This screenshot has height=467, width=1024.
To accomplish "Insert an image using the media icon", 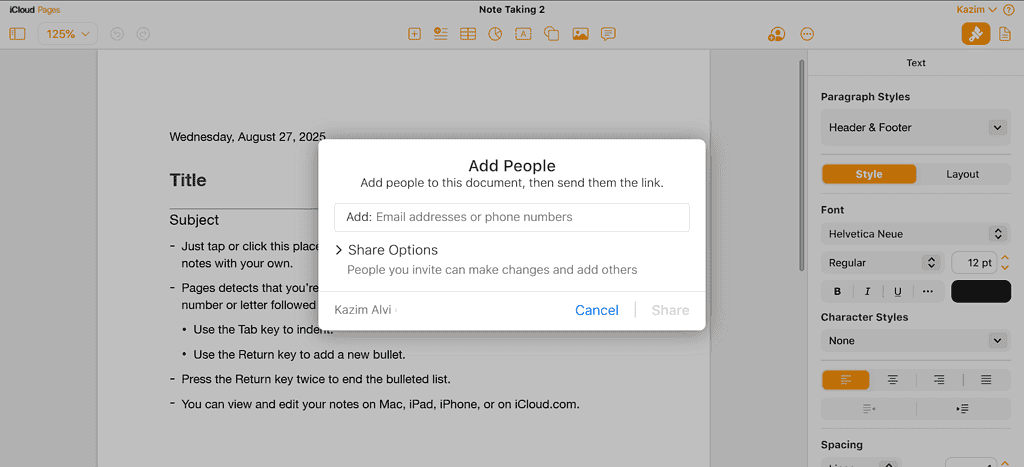I will [x=580, y=34].
